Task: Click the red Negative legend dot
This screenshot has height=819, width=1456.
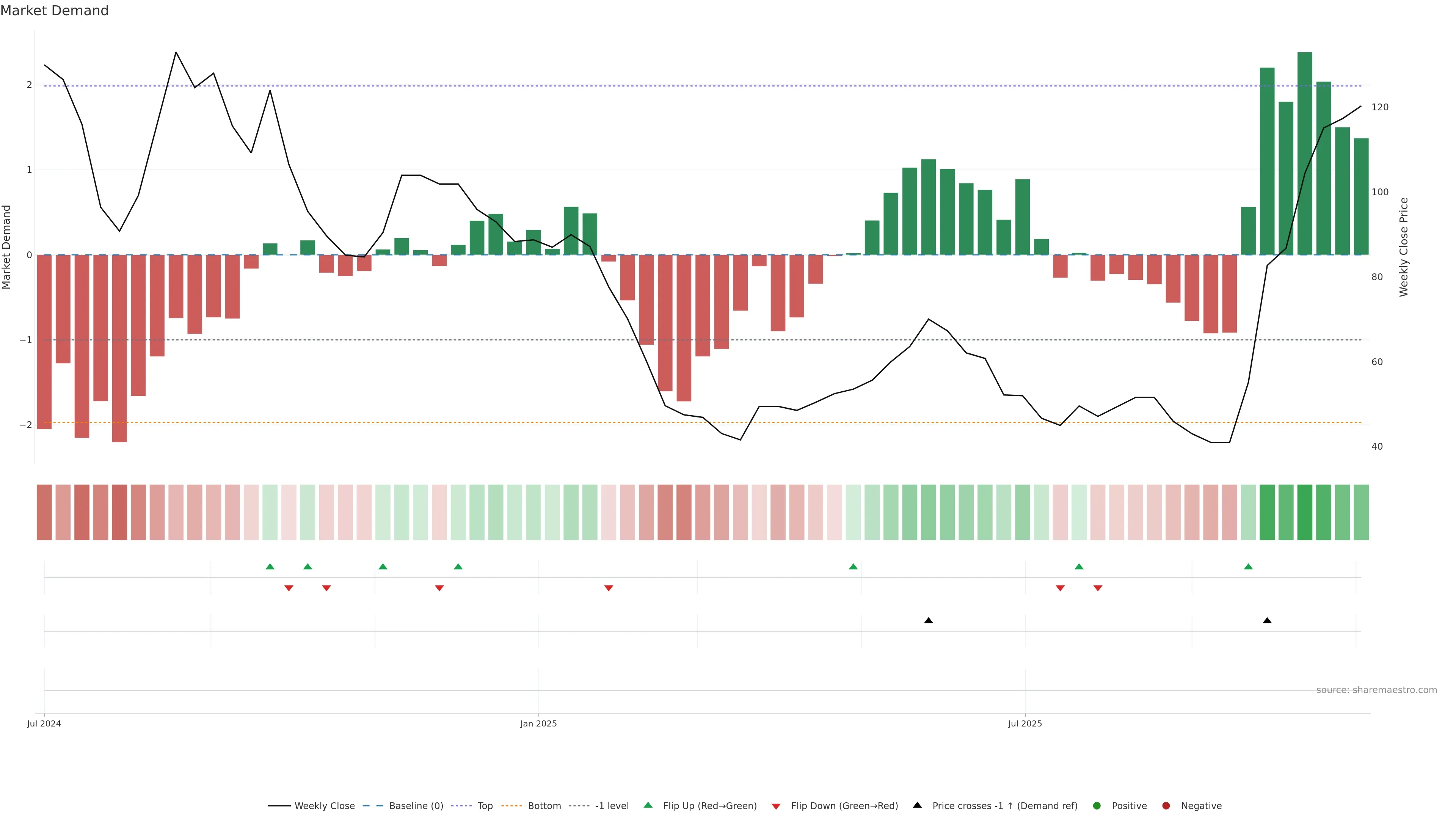Action: (1166, 805)
